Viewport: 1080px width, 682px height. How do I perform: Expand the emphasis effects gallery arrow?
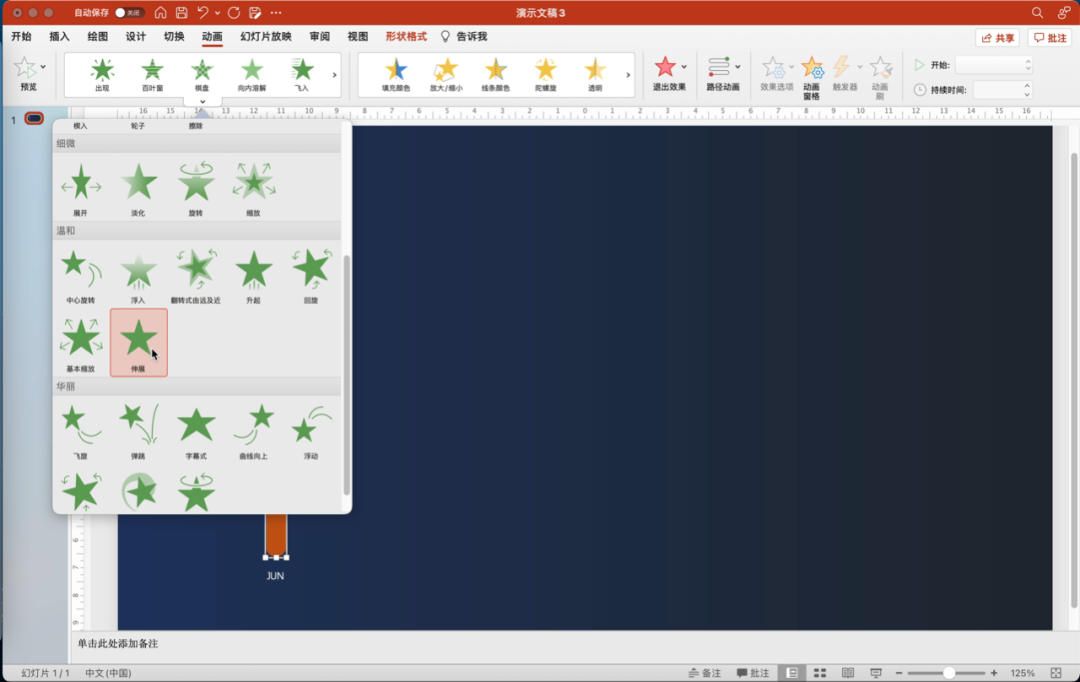(x=628, y=74)
